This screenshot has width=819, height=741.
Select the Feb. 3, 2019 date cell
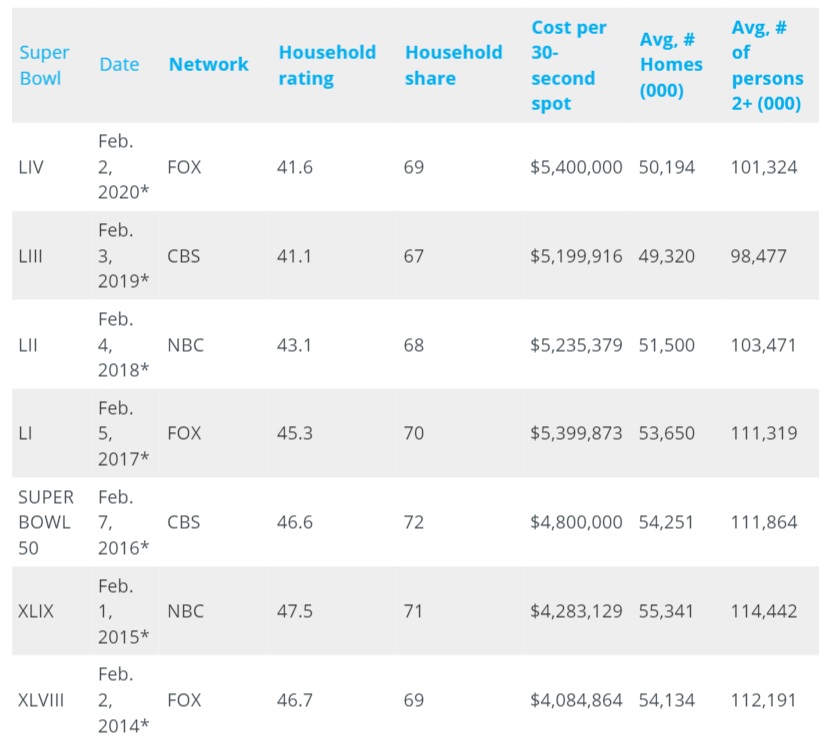tap(121, 256)
